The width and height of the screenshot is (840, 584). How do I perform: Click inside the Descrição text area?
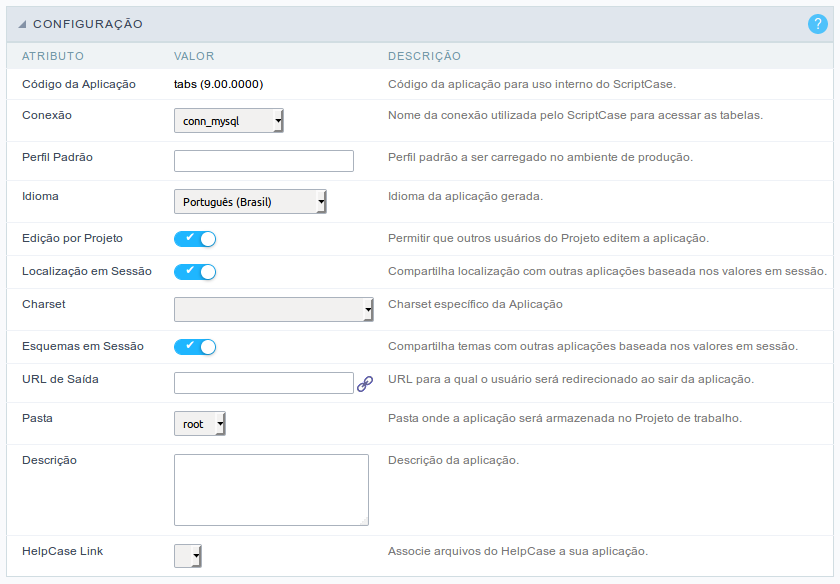pos(271,490)
